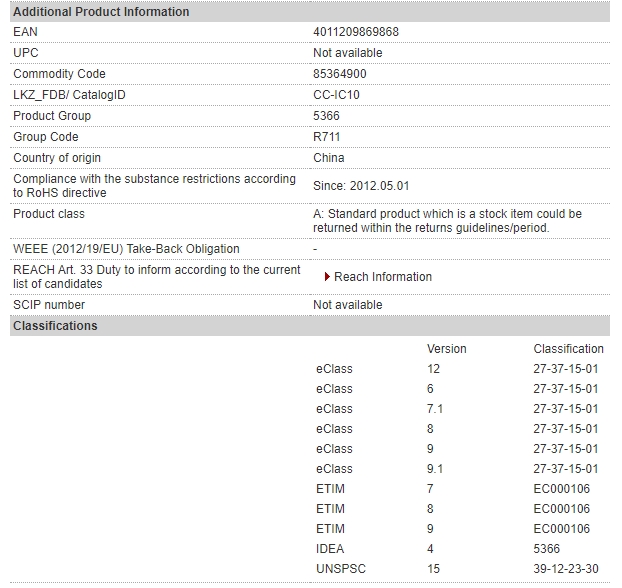Click the 'EAN' label

(x=25, y=32)
